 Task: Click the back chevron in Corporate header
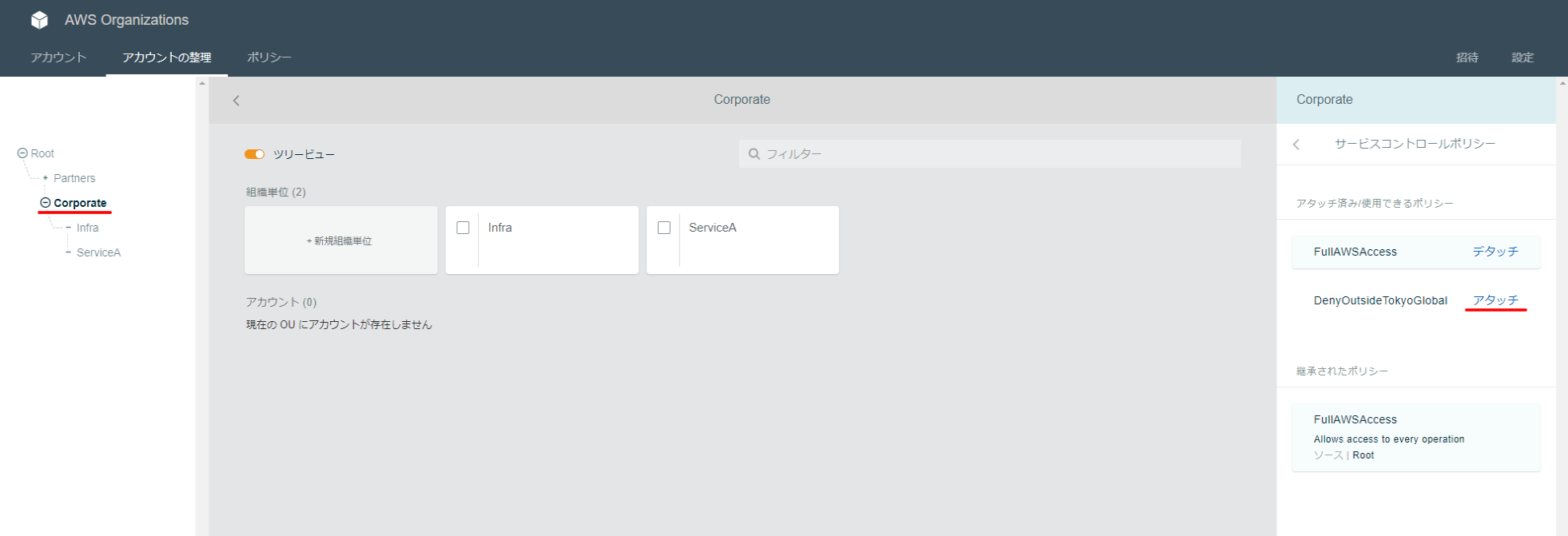236,101
